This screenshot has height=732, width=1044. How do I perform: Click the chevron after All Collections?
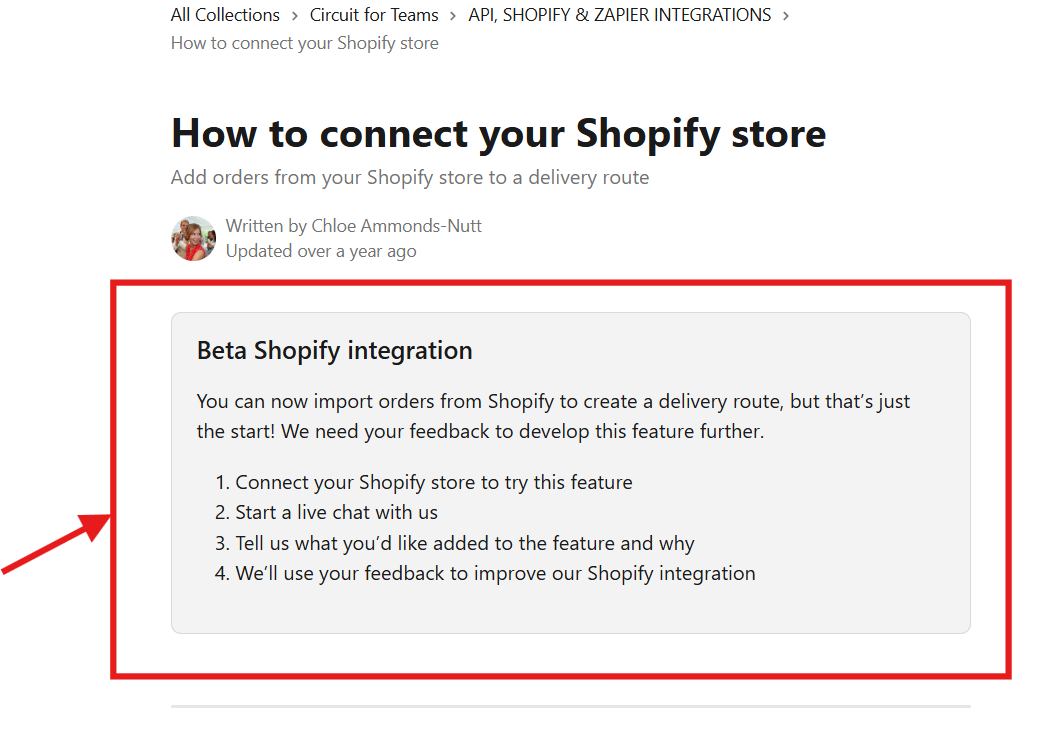pos(295,15)
